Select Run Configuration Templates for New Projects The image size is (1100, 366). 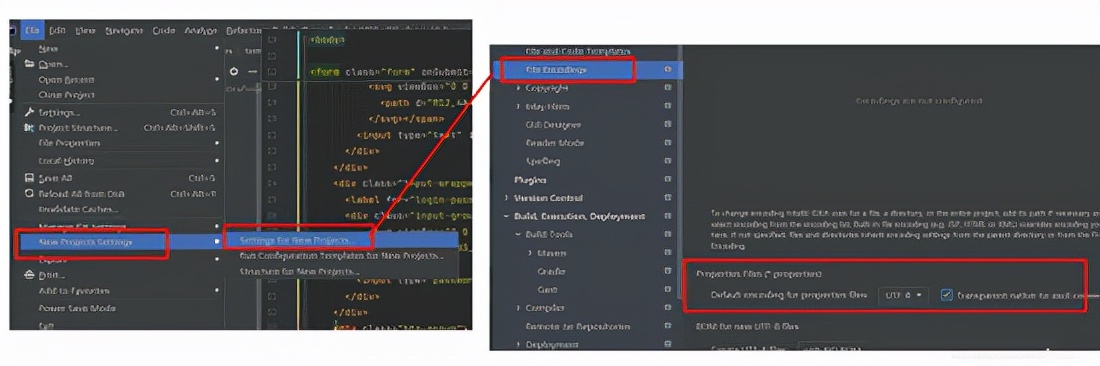pos(342,256)
